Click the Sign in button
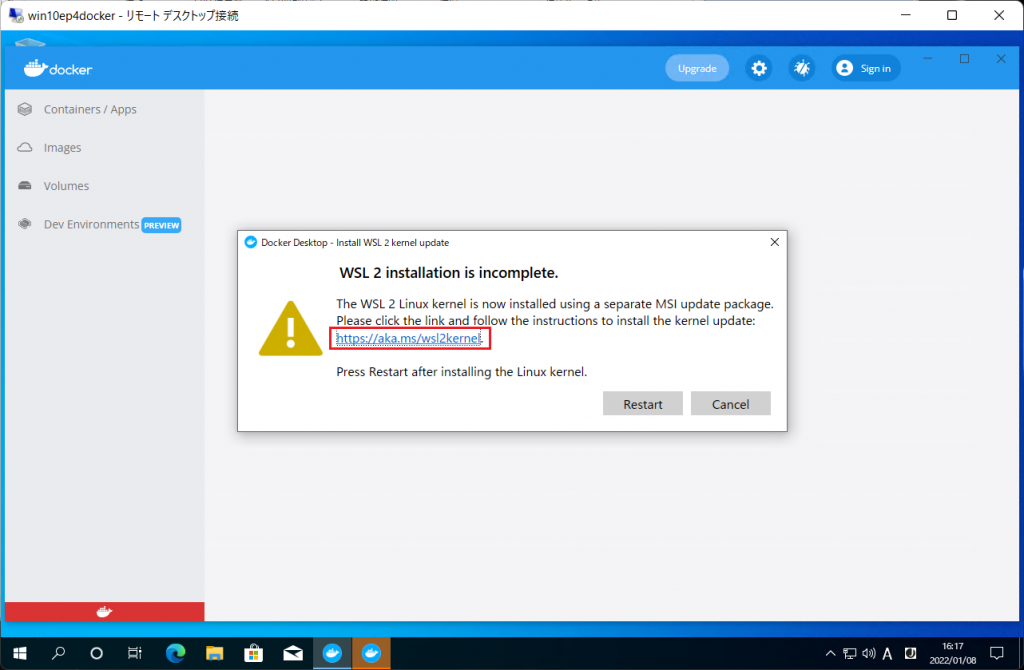This screenshot has height=670, width=1024. click(866, 68)
